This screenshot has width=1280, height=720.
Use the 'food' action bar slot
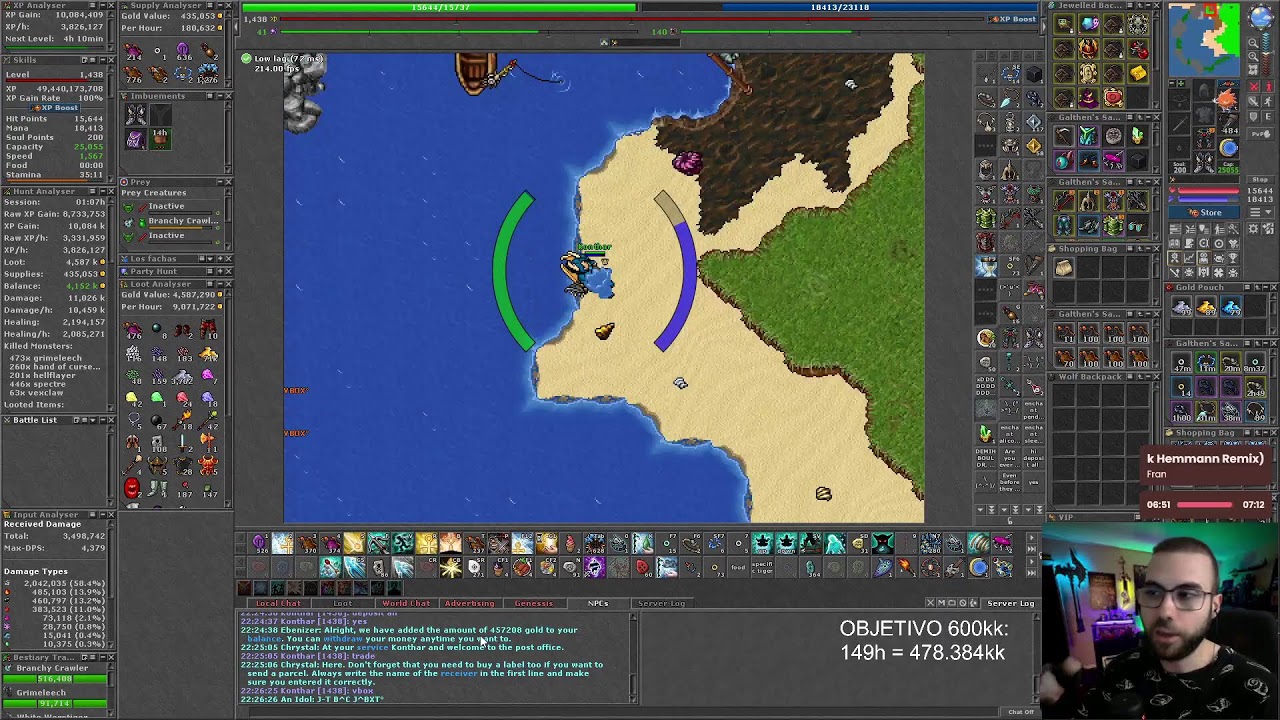click(x=738, y=567)
